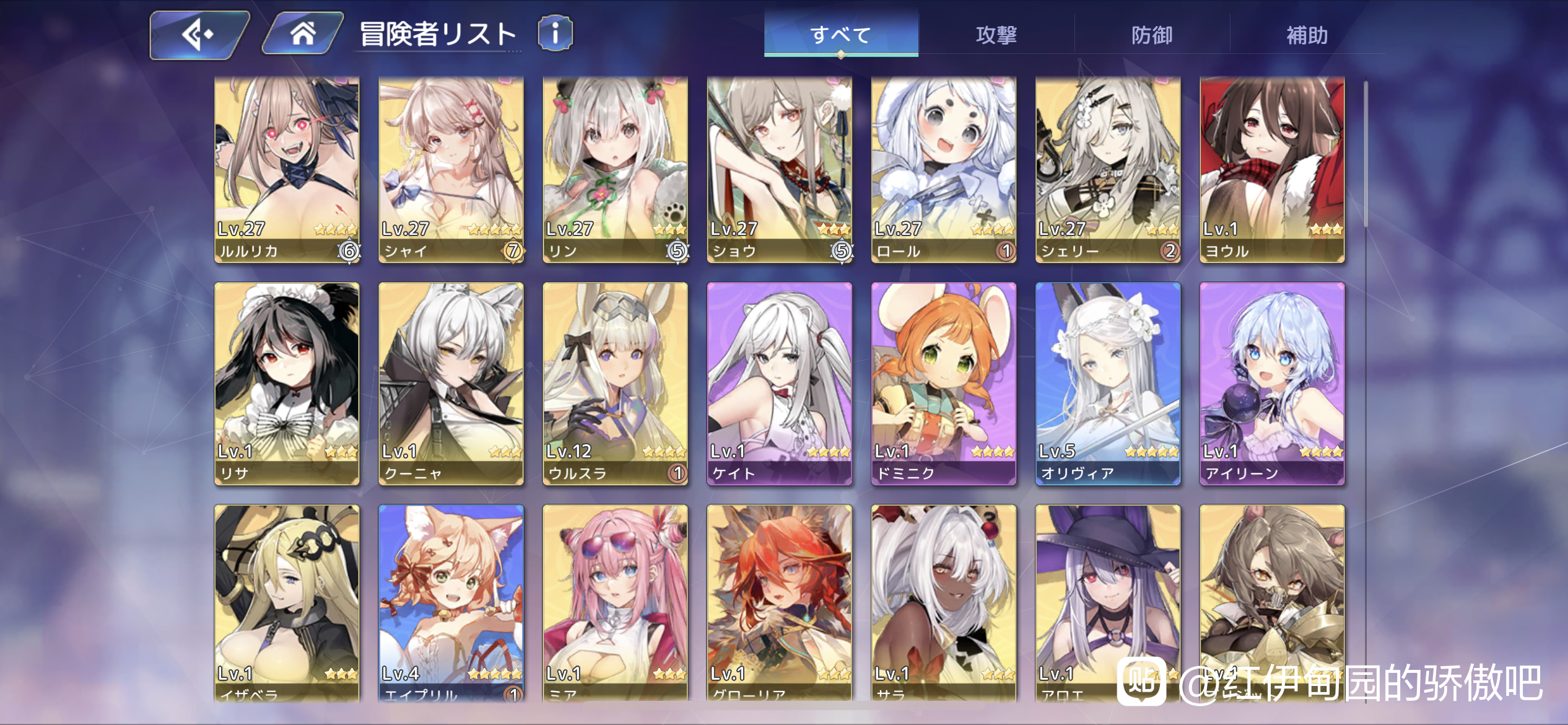The width and height of the screenshot is (1568, 725).
Task: Select the リサ maid character card
Action: [x=287, y=384]
